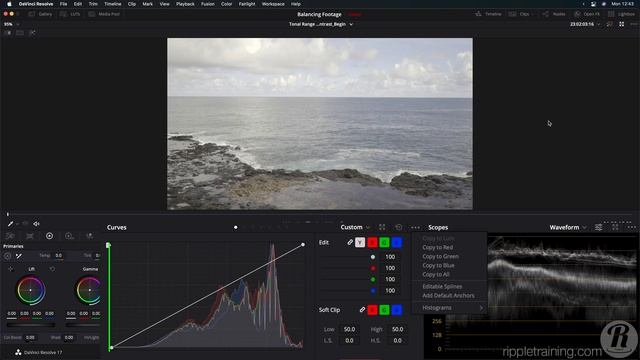The image size is (640, 360).
Task: Select the Green Edit curve channel
Action: coord(384,242)
